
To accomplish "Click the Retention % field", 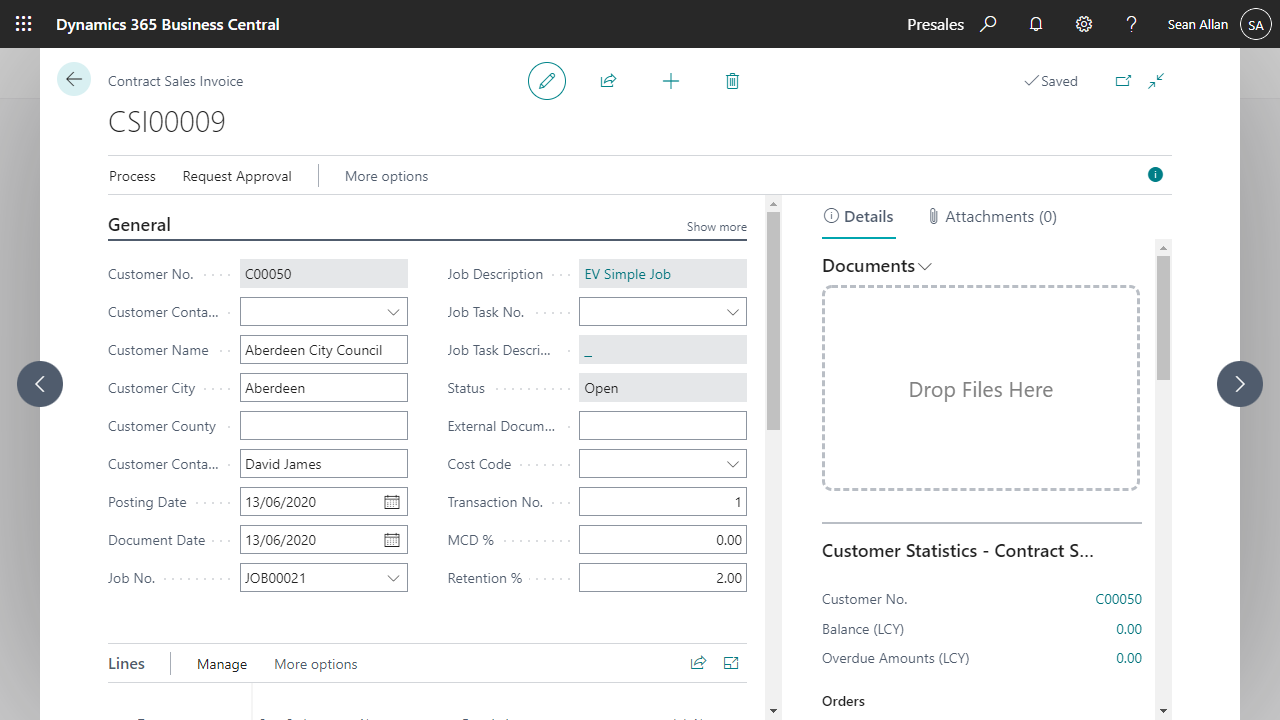I will tap(663, 578).
